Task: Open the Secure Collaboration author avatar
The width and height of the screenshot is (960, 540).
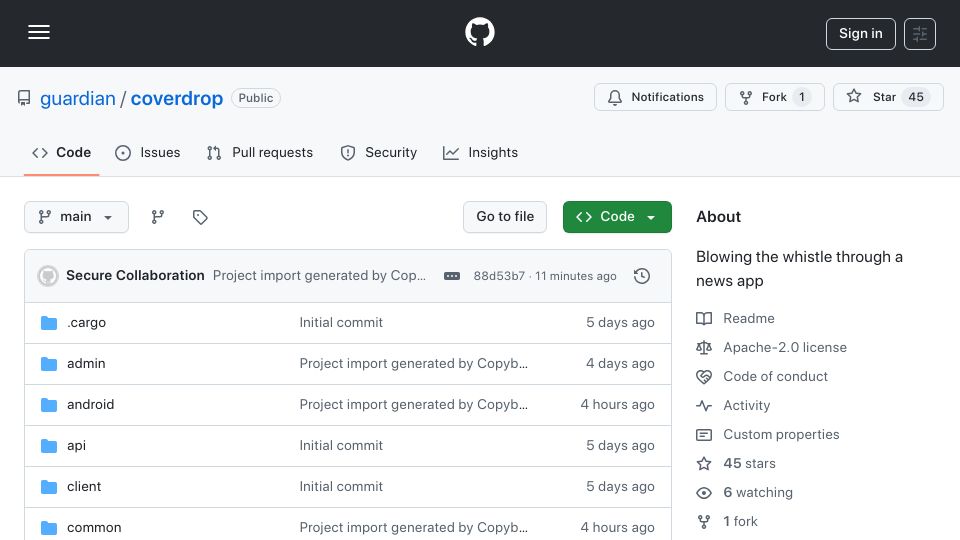Action: pyautogui.click(x=48, y=276)
